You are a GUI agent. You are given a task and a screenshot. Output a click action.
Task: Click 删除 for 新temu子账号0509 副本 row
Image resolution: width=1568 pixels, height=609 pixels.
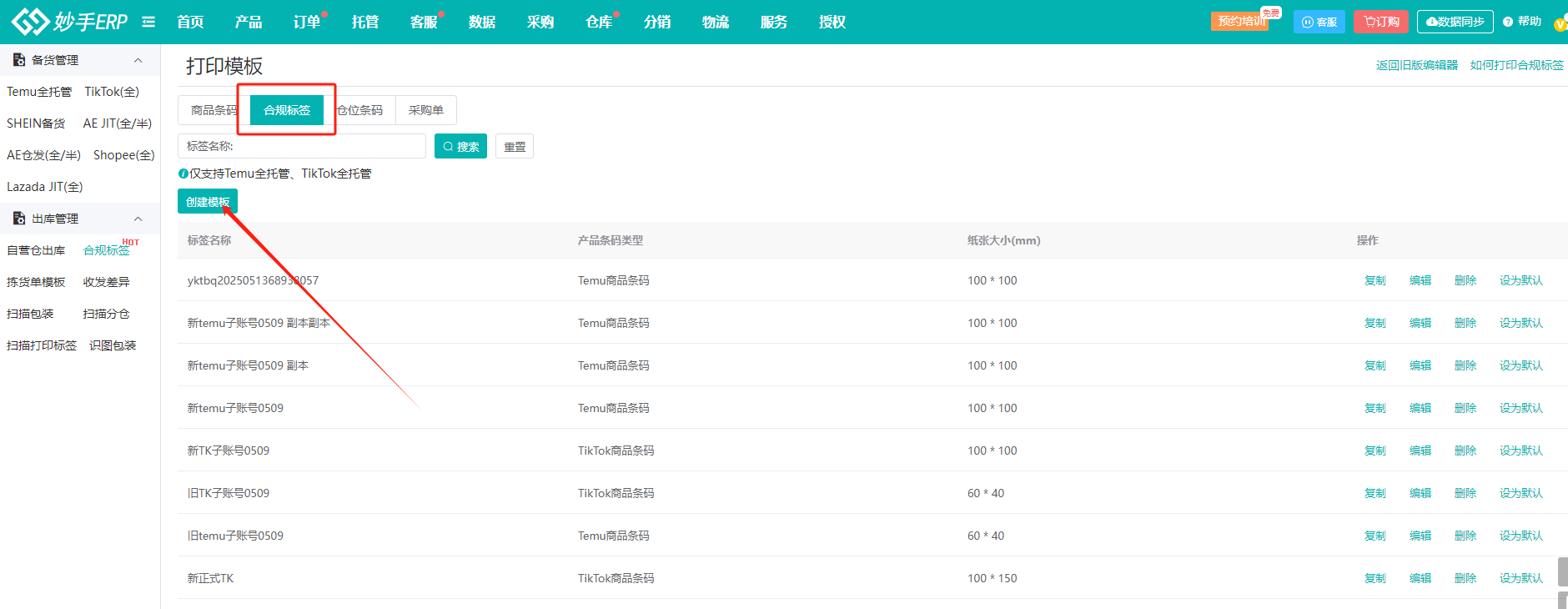pos(1465,365)
